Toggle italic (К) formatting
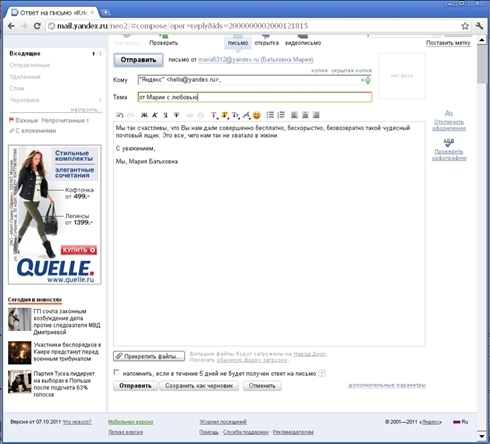 point(155,115)
